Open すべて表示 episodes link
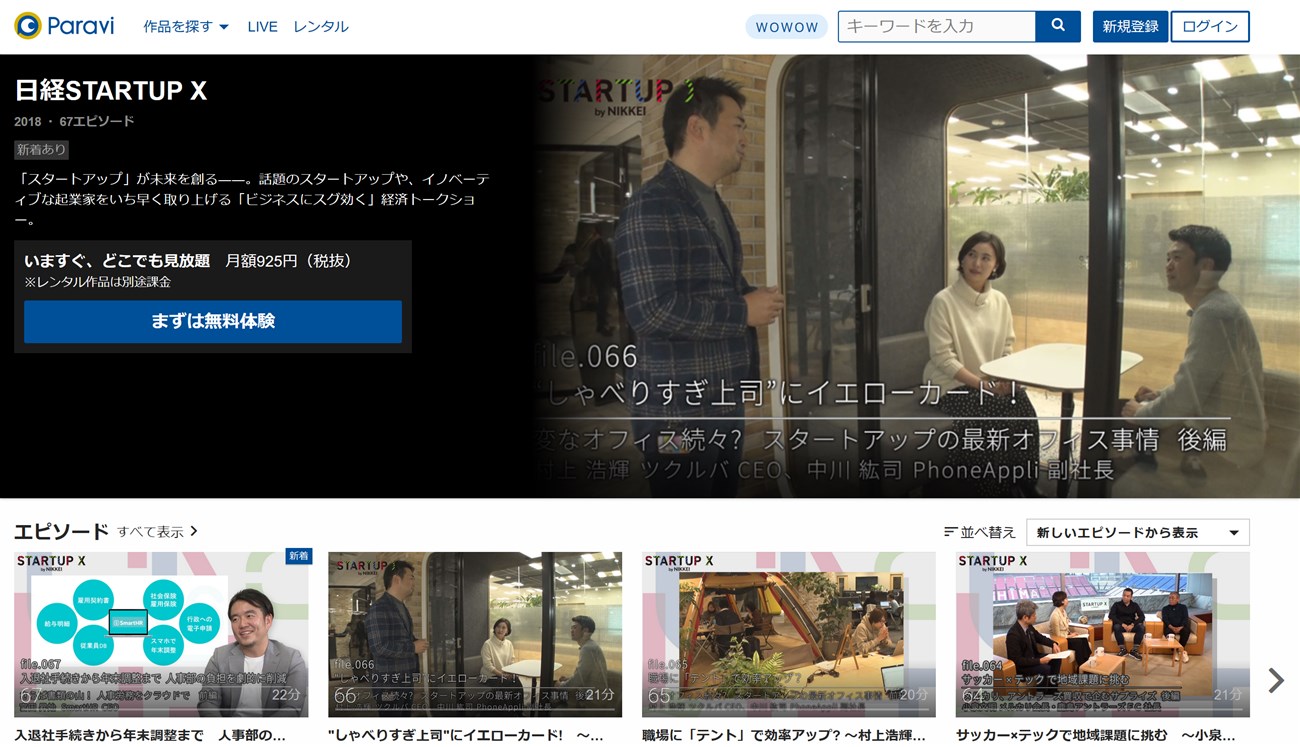This screenshot has width=1300, height=747. (158, 531)
